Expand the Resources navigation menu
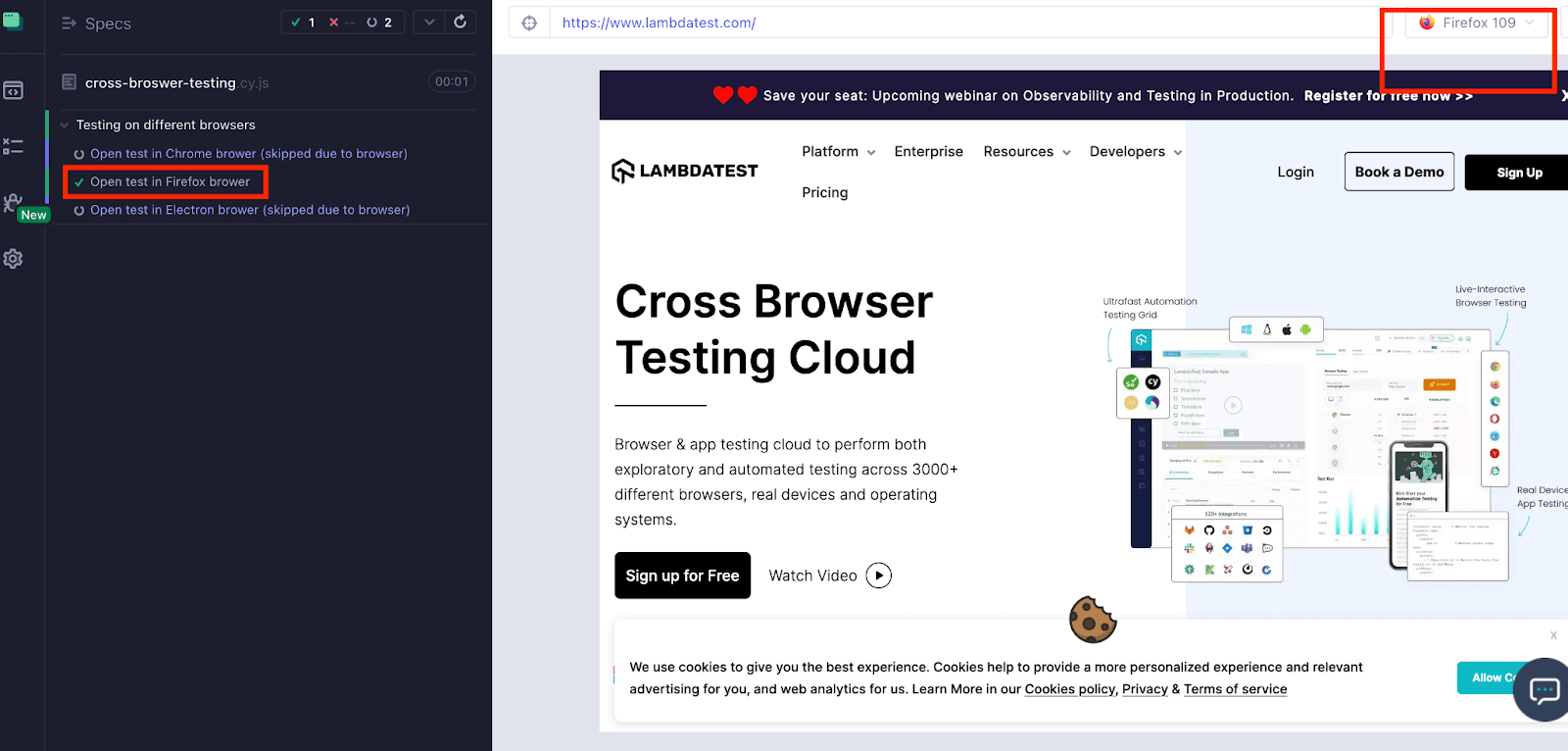1568x751 pixels. click(1026, 152)
